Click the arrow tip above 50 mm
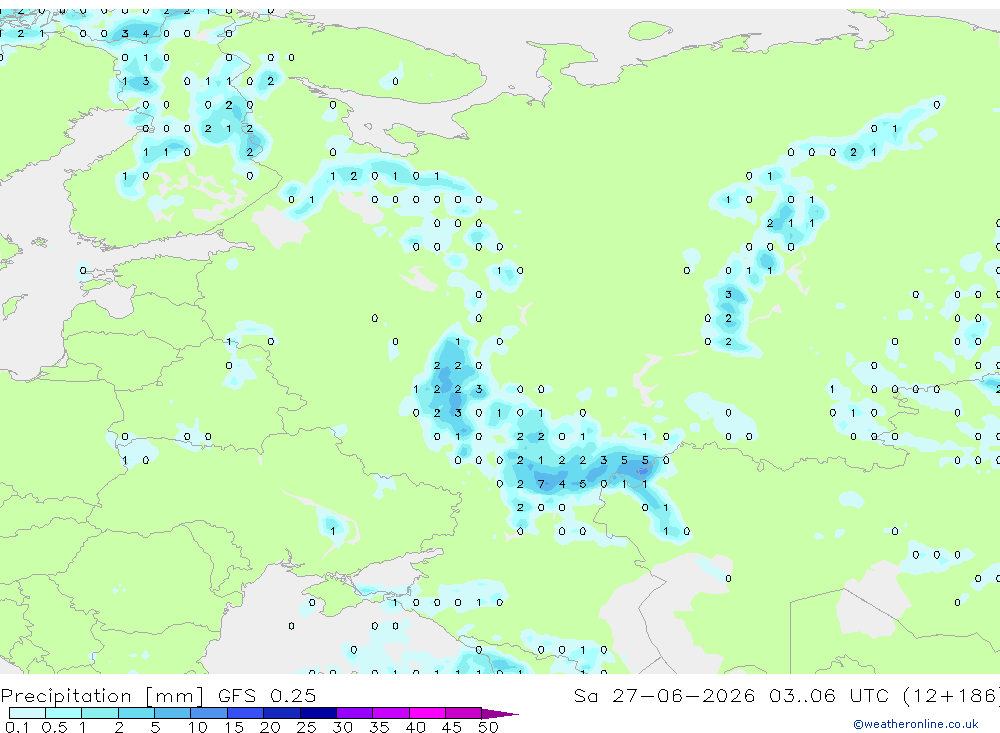1000x733 pixels. tap(501, 714)
